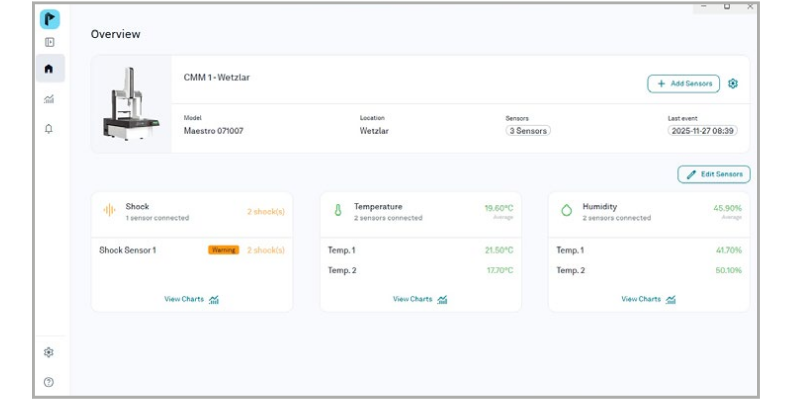Click the device settings gear beside Add Sensors
The width and height of the screenshot is (800, 400).
pos(733,84)
